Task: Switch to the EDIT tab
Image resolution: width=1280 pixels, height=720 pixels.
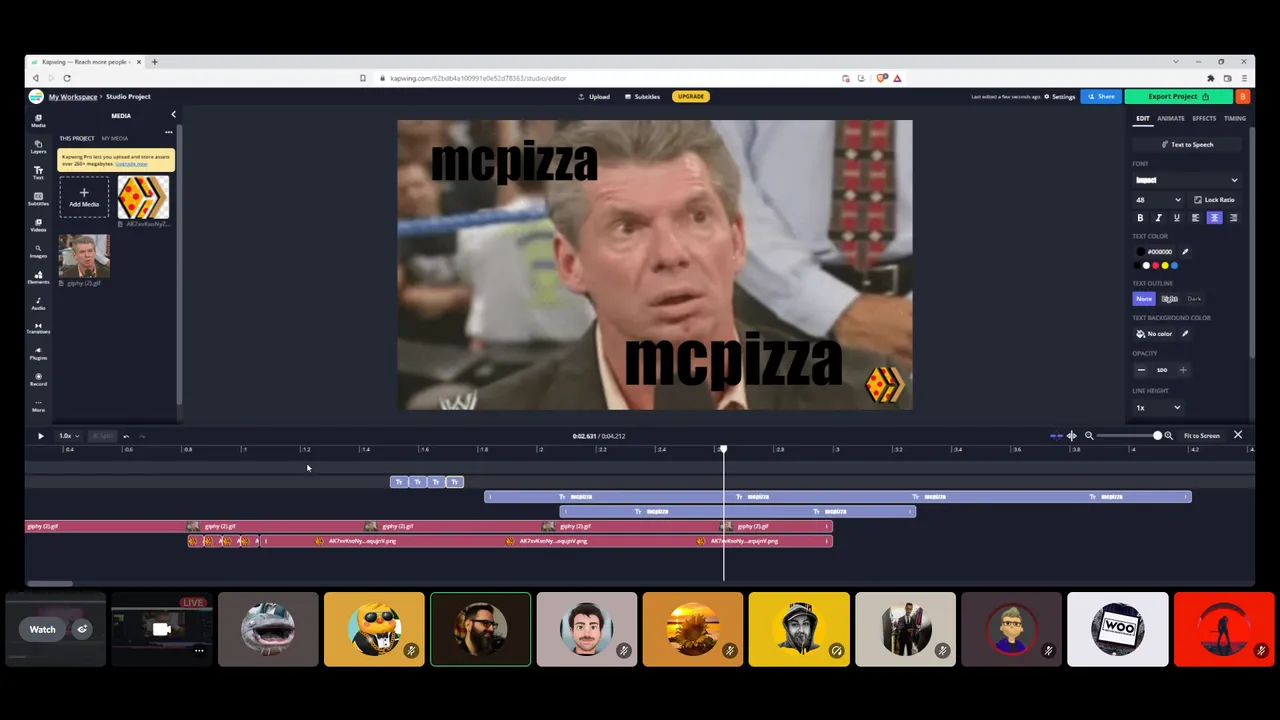Action: coord(1142,118)
